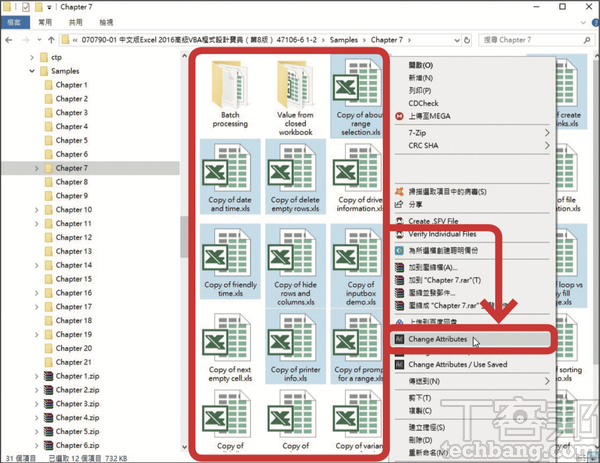
Task: Expand the ribbon with the chevron
Action: 583,23
